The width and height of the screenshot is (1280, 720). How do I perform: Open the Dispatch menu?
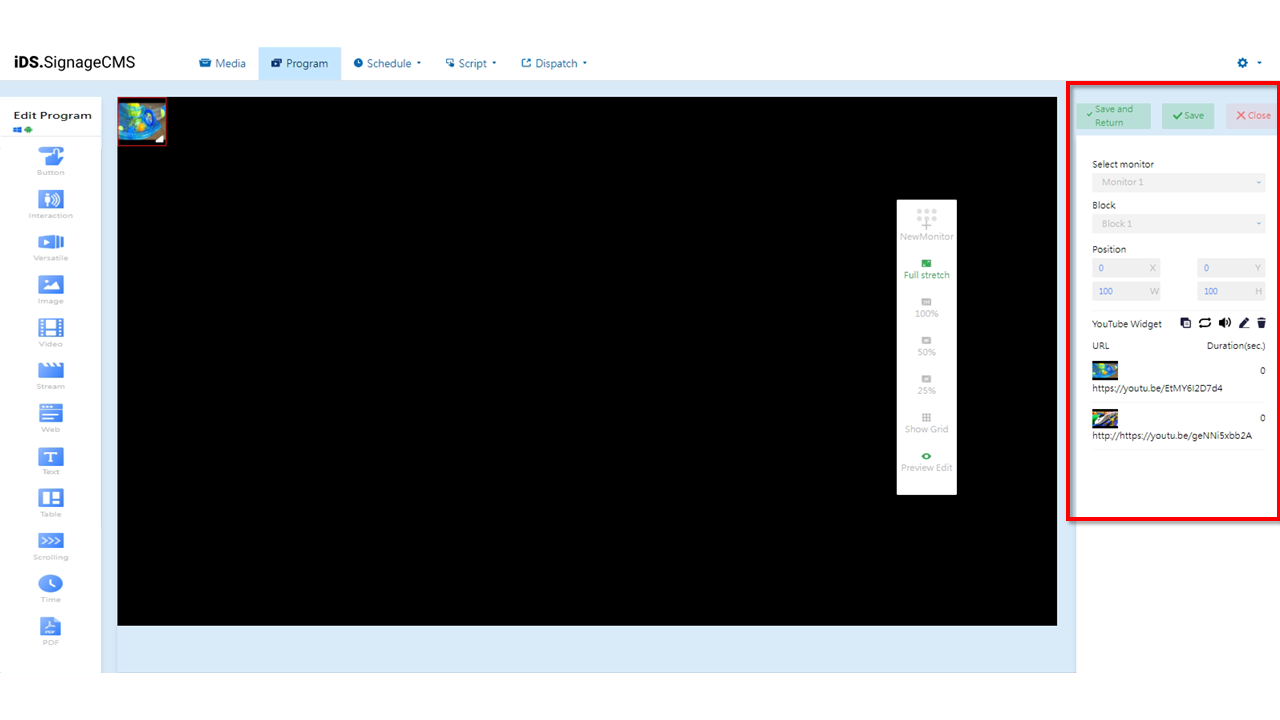553,62
